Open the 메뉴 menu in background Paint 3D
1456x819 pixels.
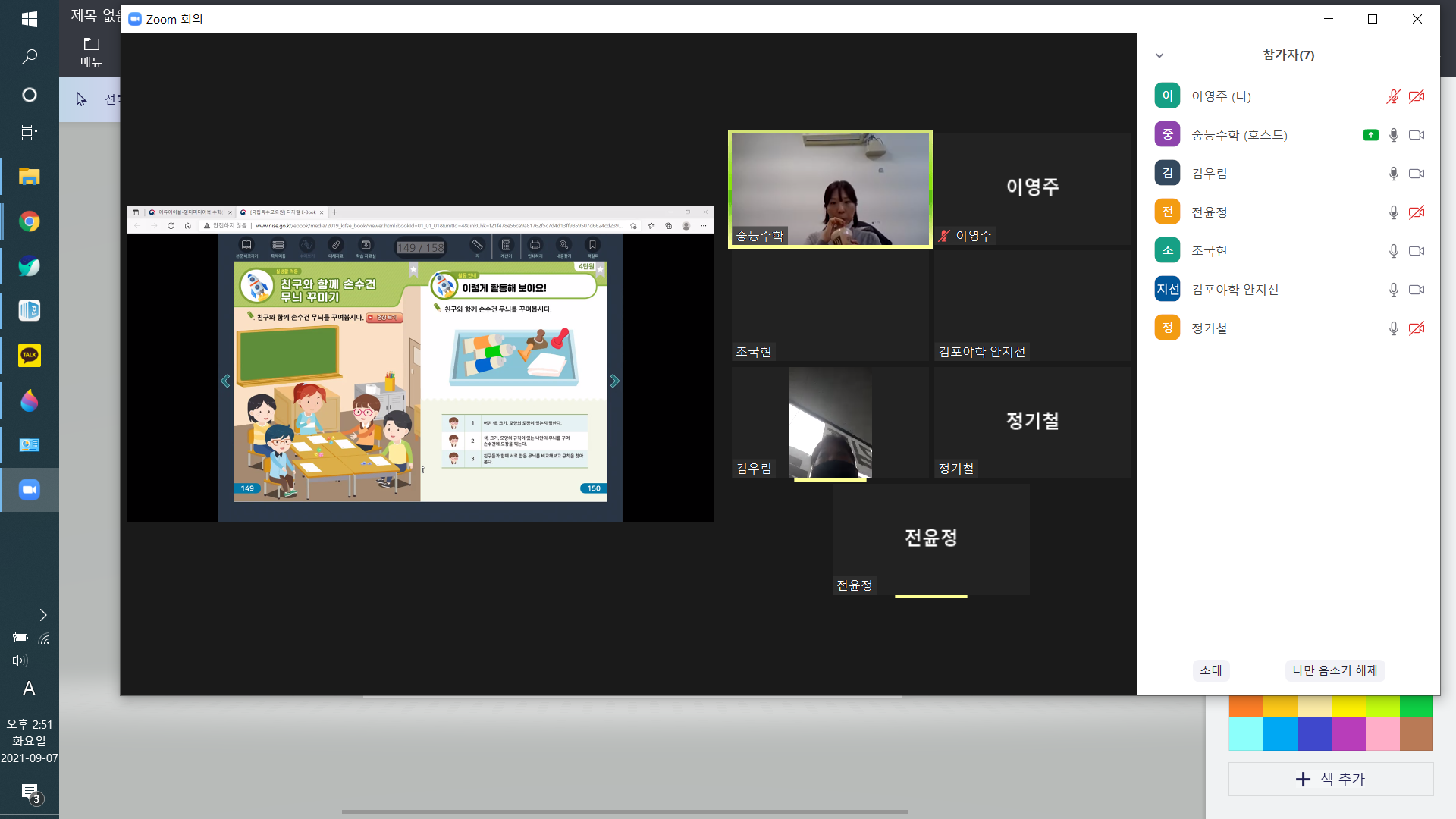pos(91,52)
